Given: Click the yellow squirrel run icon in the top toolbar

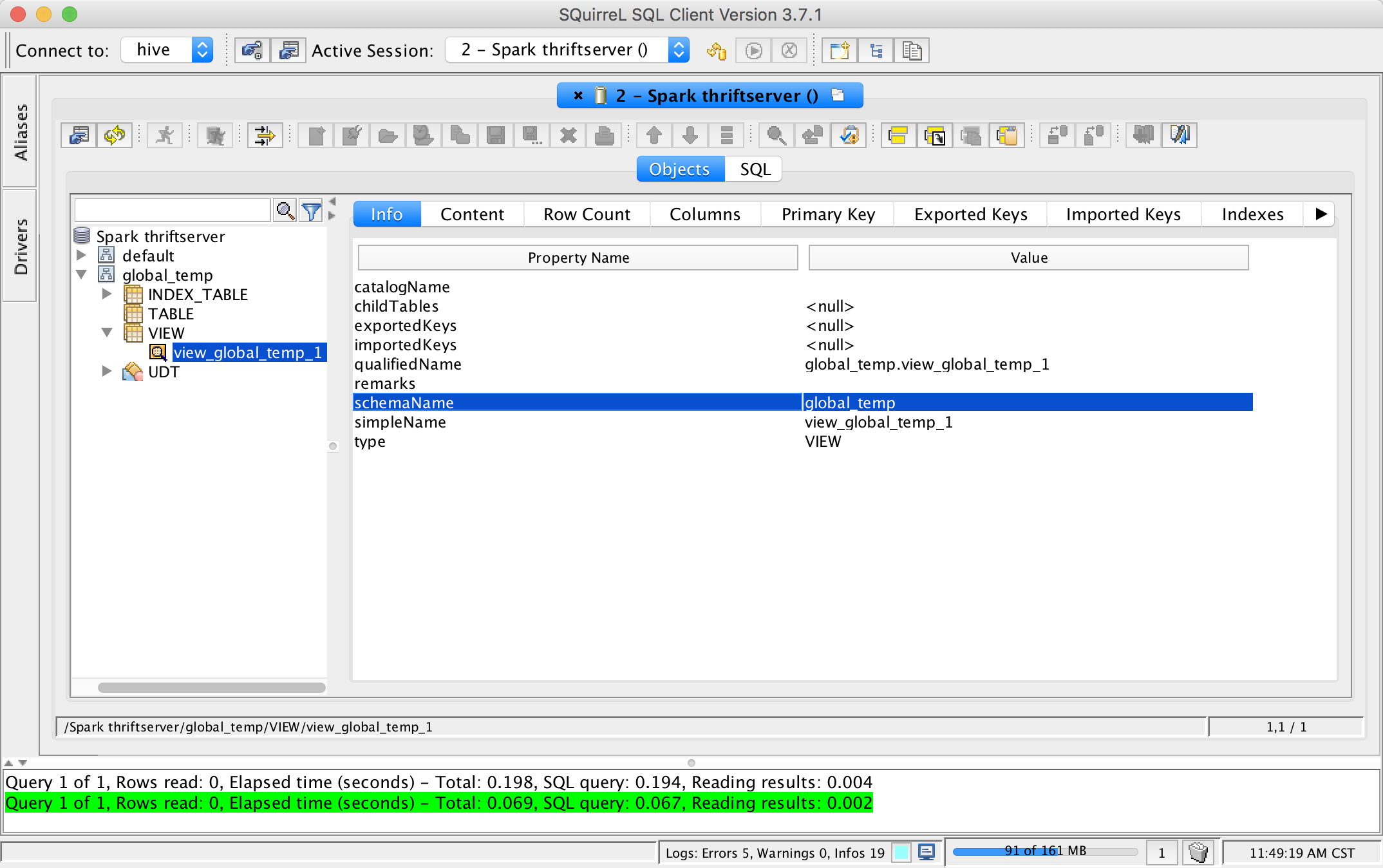Looking at the screenshot, I should pos(717,50).
